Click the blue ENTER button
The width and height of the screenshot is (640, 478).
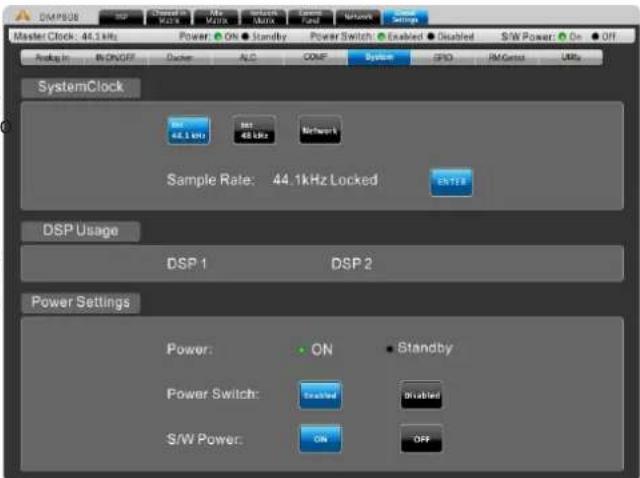coord(451,182)
